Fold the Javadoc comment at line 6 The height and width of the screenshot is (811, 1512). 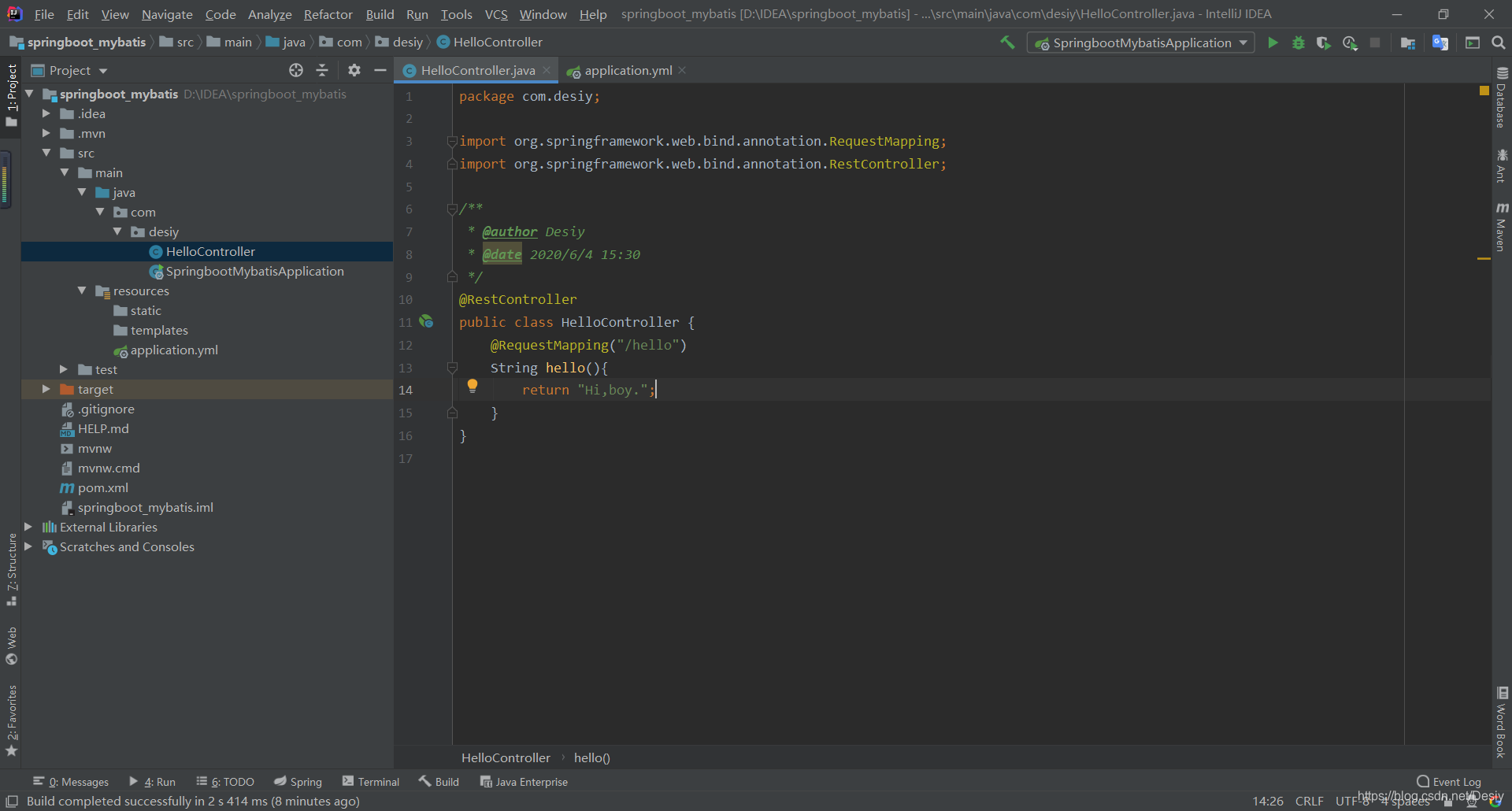452,209
